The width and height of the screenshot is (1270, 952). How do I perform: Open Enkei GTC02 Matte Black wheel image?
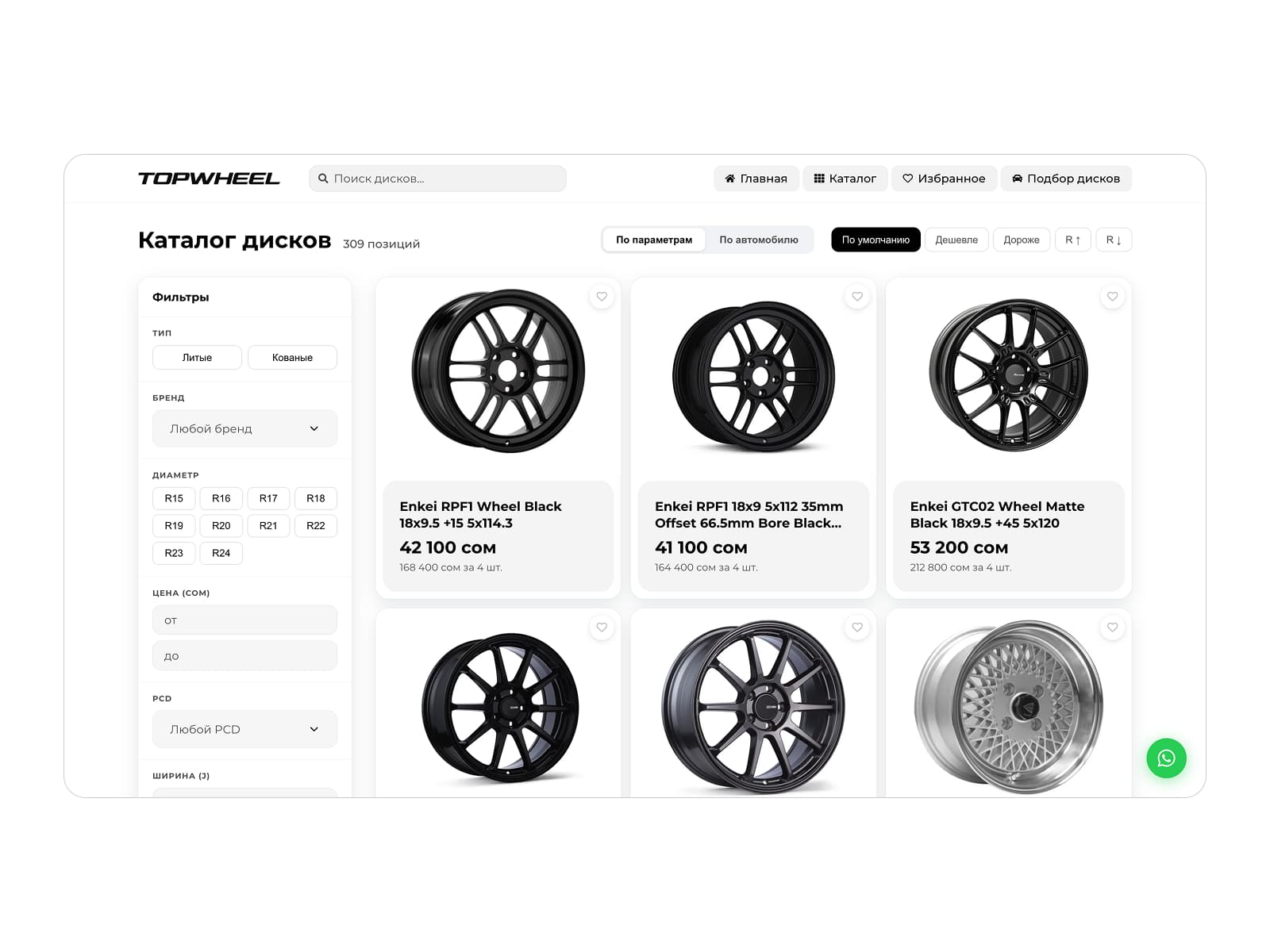tap(1009, 374)
